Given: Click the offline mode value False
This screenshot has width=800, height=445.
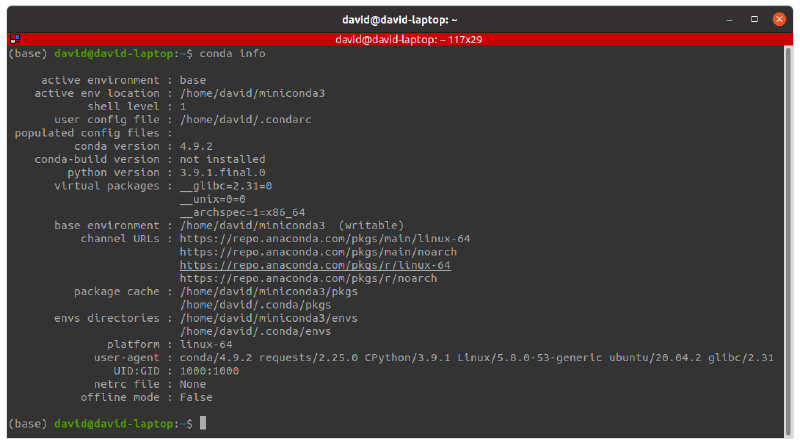Looking at the screenshot, I should click(196, 398).
